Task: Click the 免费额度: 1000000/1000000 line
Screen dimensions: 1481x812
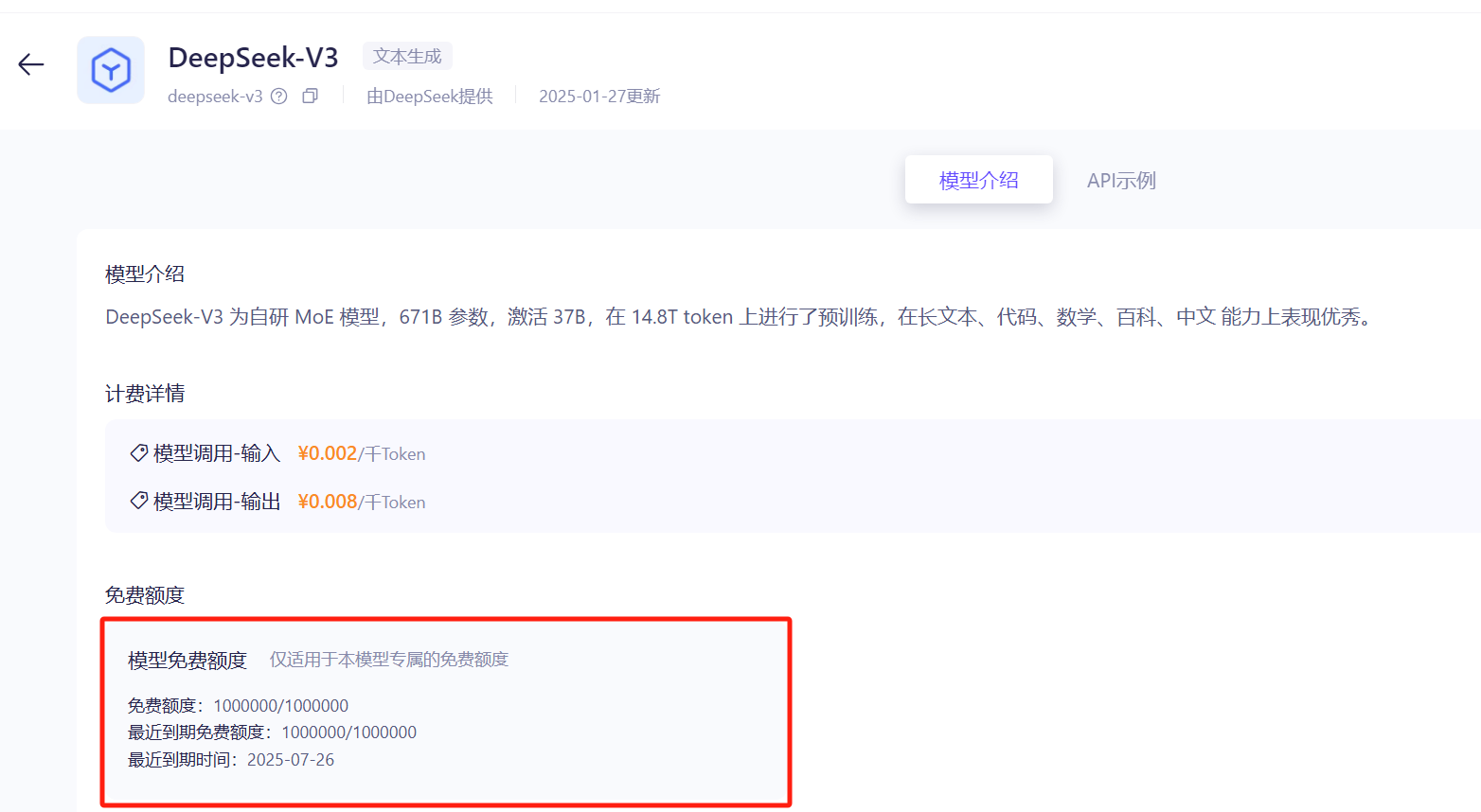Action: [x=239, y=706]
